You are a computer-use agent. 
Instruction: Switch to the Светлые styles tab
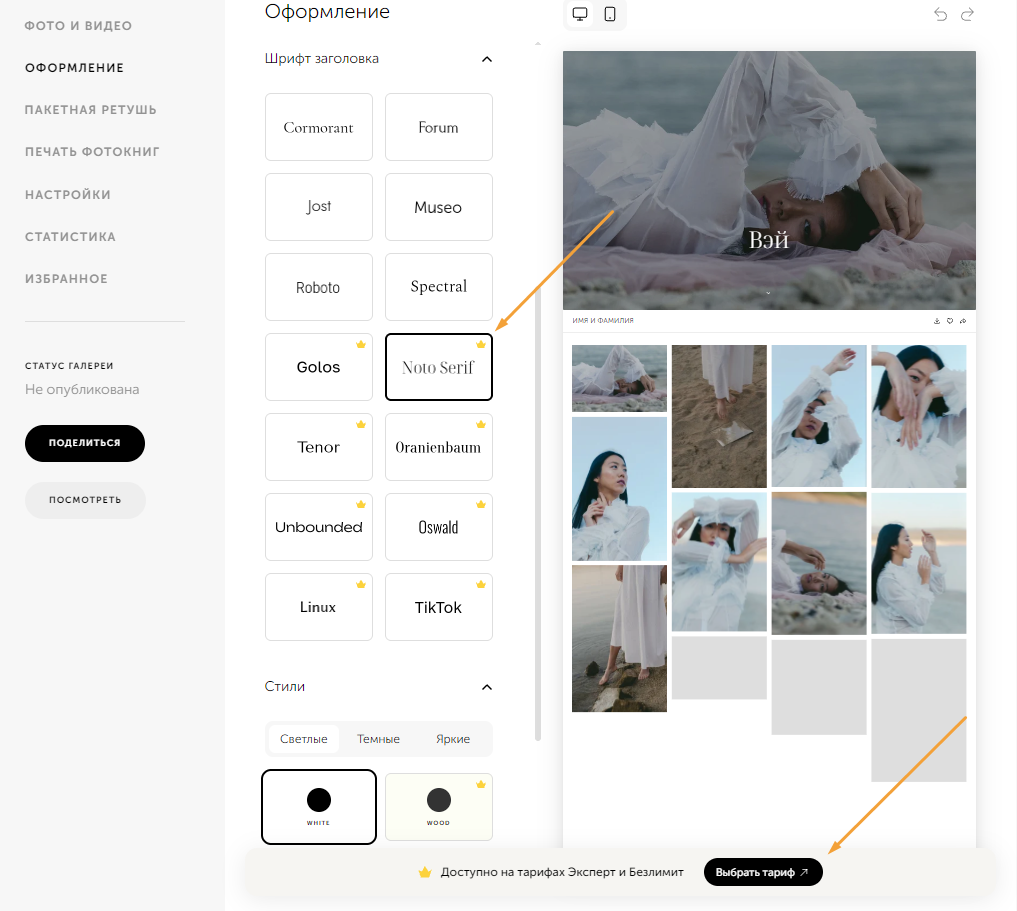tap(304, 739)
